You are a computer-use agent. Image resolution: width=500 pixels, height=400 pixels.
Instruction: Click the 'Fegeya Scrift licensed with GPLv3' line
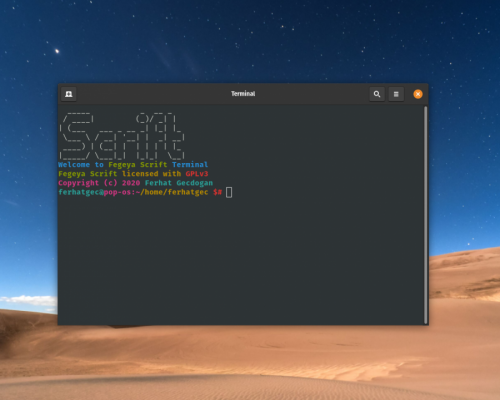point(133,174)
